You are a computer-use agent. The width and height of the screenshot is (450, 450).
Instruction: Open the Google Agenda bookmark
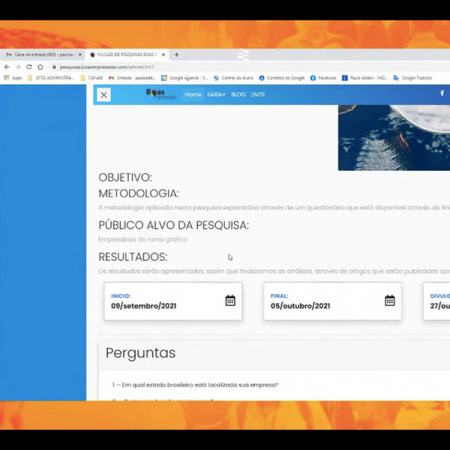184,78
